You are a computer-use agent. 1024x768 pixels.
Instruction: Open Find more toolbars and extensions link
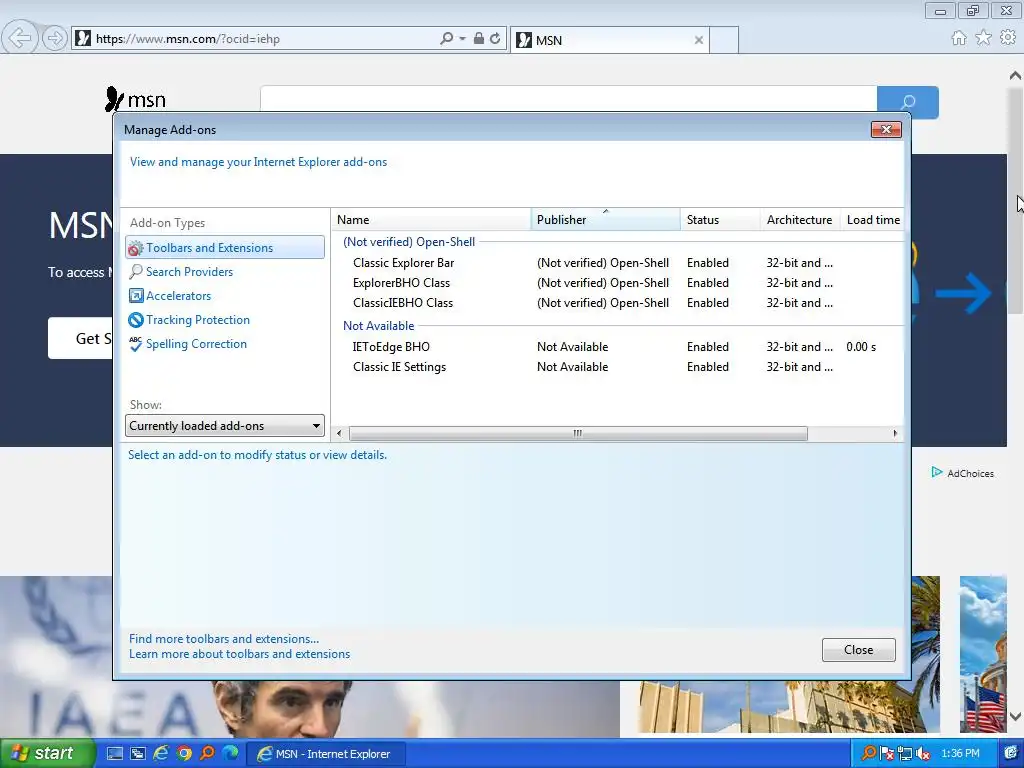224,639
